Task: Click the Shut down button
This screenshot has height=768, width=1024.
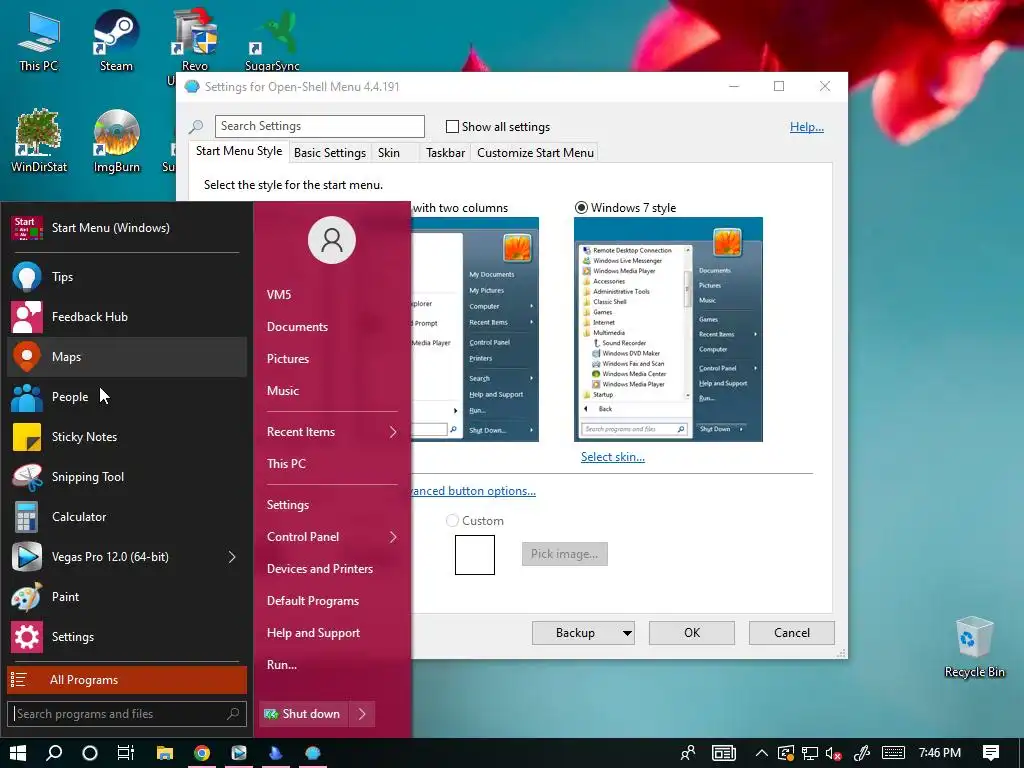Action: coord(304,714)
